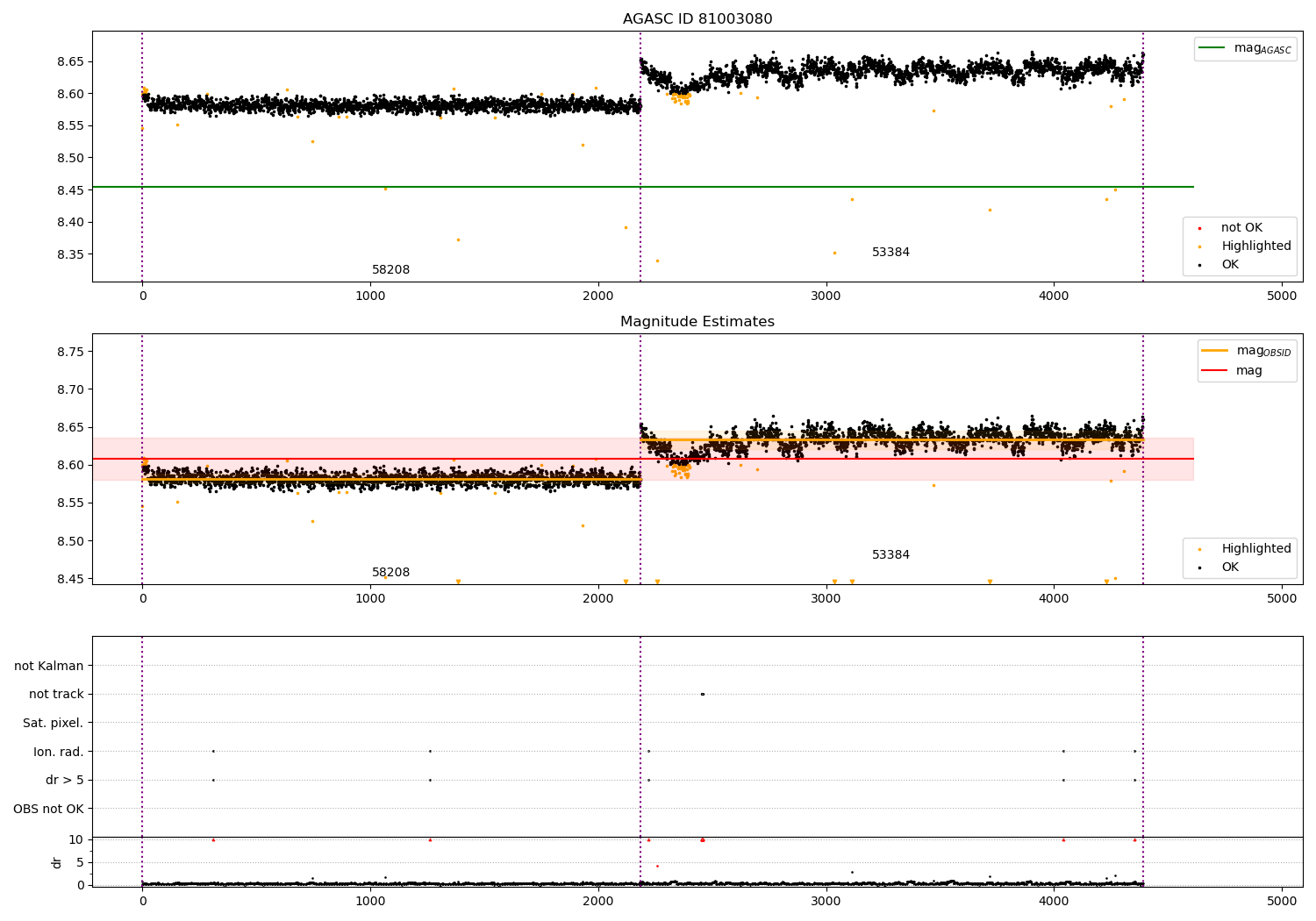Image resolution: width=1316 pixels, height=921 pixels.
Task: Click the '8.70' y-tick in the middle plot
Action: click(69, 390)
